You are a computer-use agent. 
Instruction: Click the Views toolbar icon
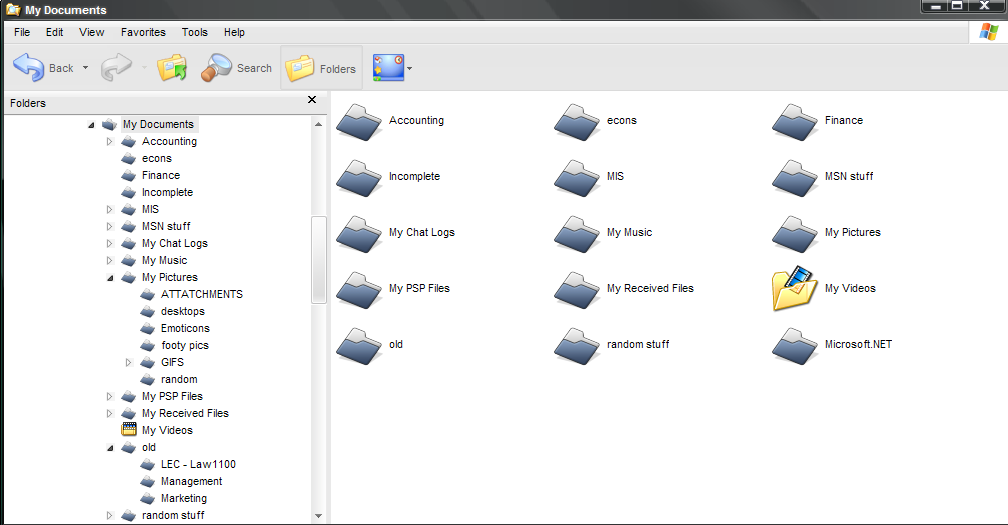point(387,68)
